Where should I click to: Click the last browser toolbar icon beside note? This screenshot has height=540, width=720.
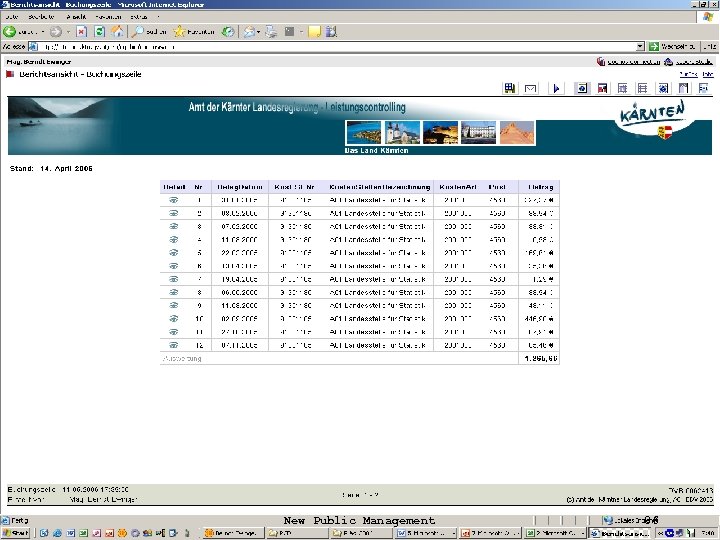click(x=331, y=32)
